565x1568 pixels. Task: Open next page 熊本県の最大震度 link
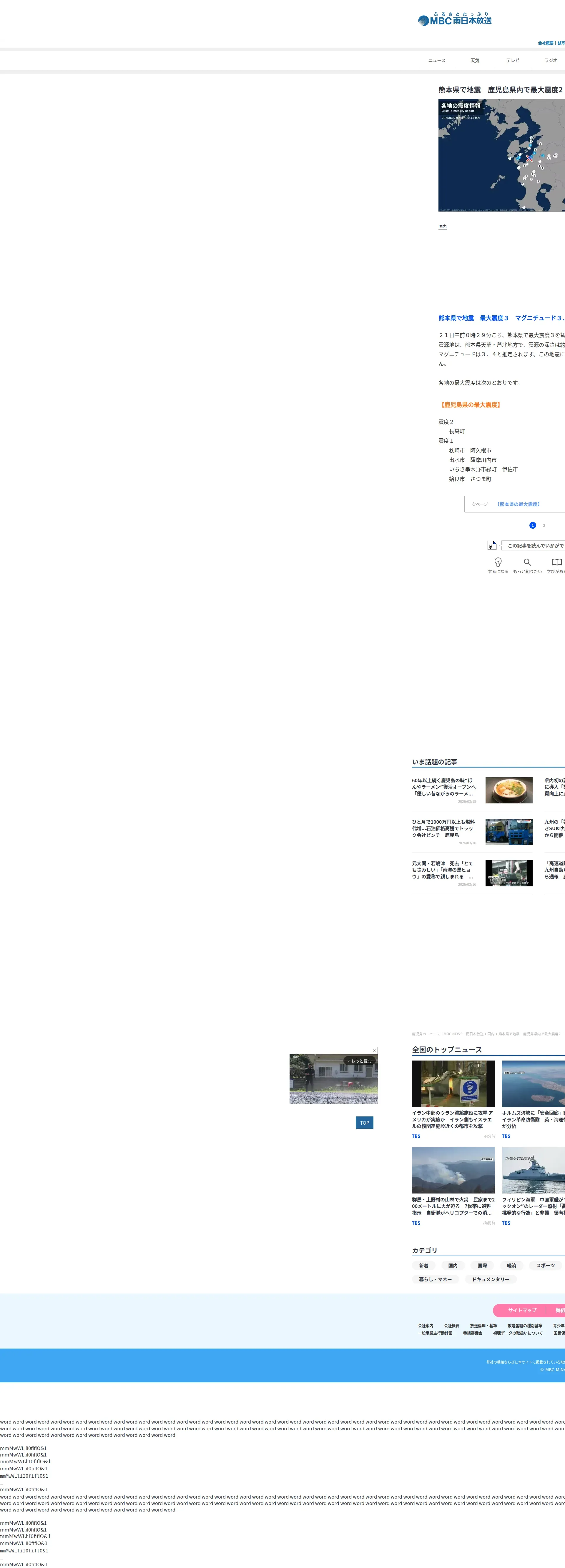click(x=518, y=504)
